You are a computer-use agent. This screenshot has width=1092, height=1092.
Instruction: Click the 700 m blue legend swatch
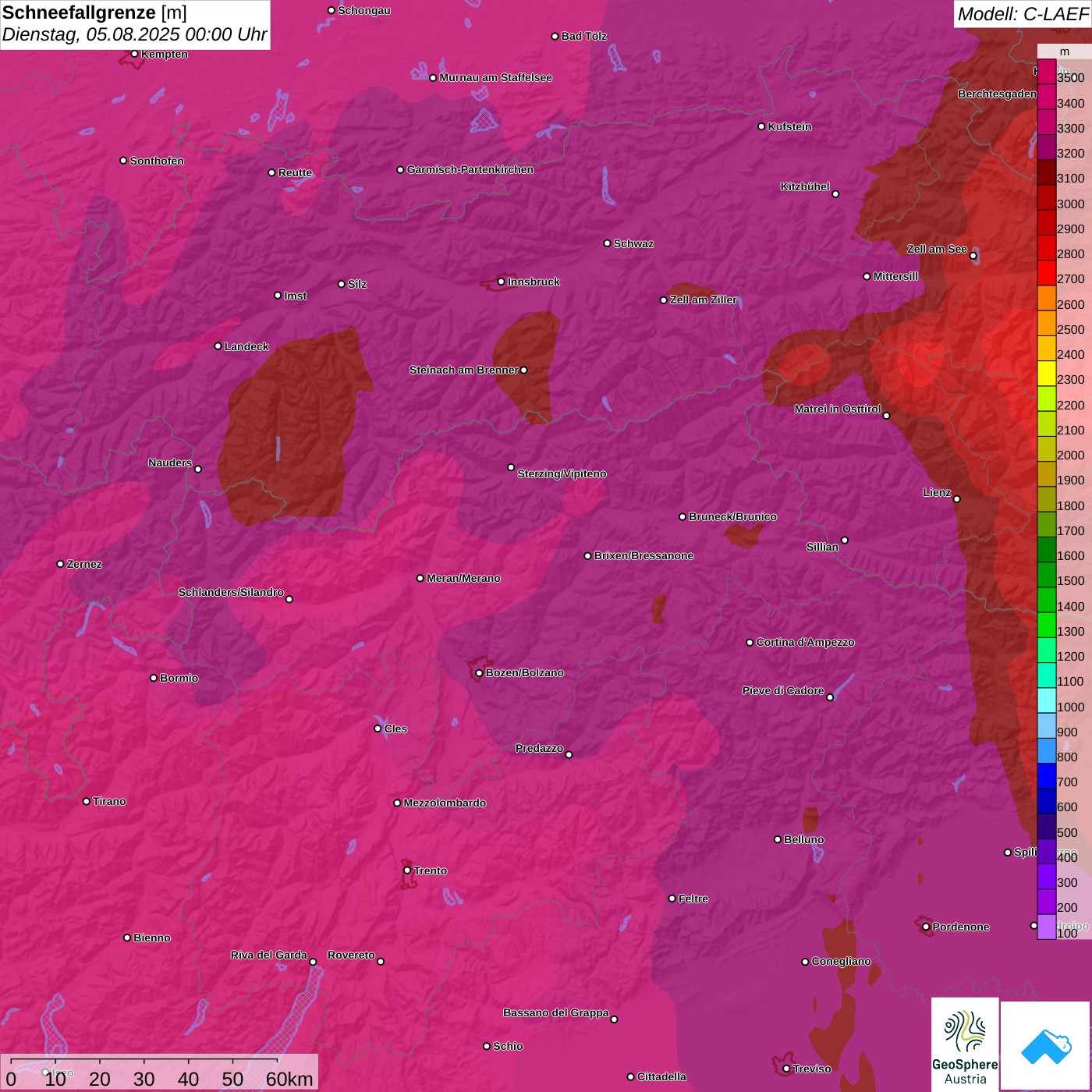[1046, 776]
